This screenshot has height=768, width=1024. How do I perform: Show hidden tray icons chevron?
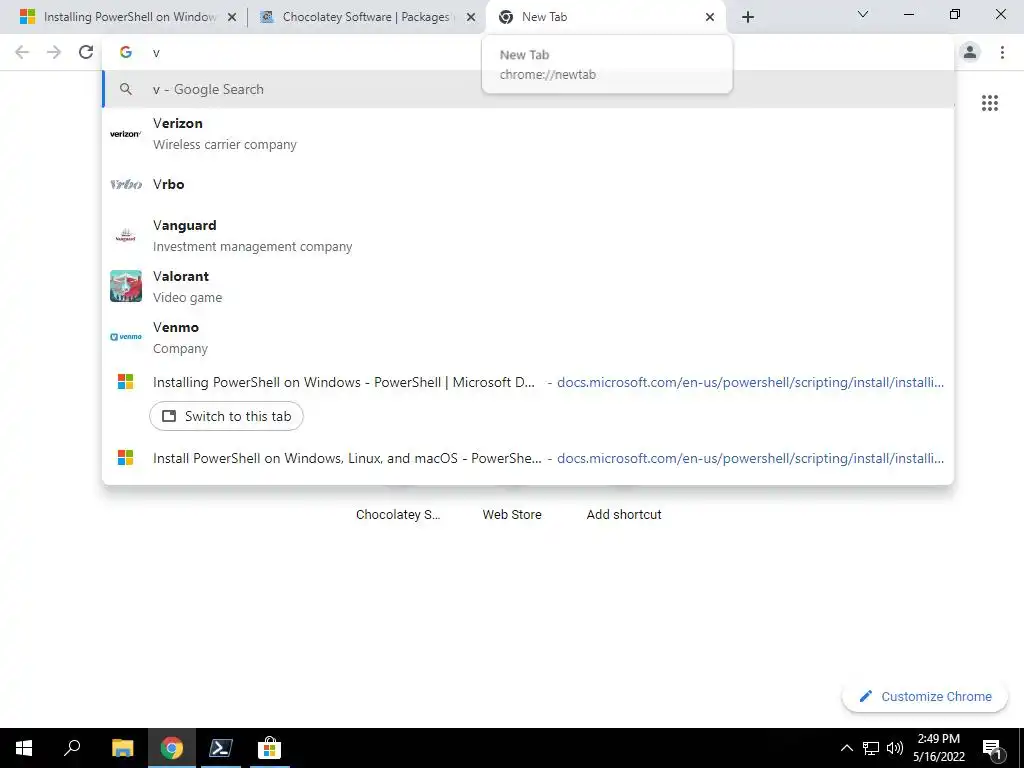846,748
